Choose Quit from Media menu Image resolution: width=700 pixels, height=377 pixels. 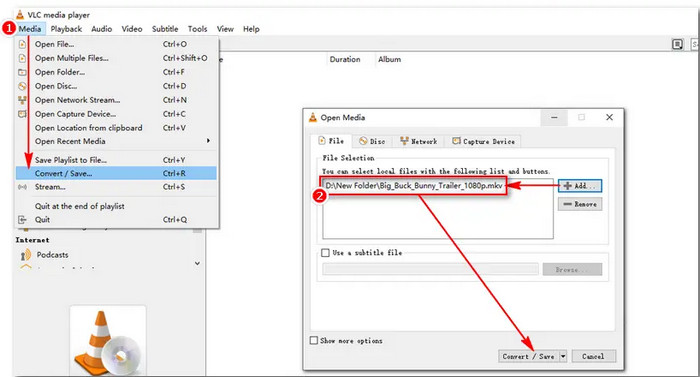pos(116,220)
